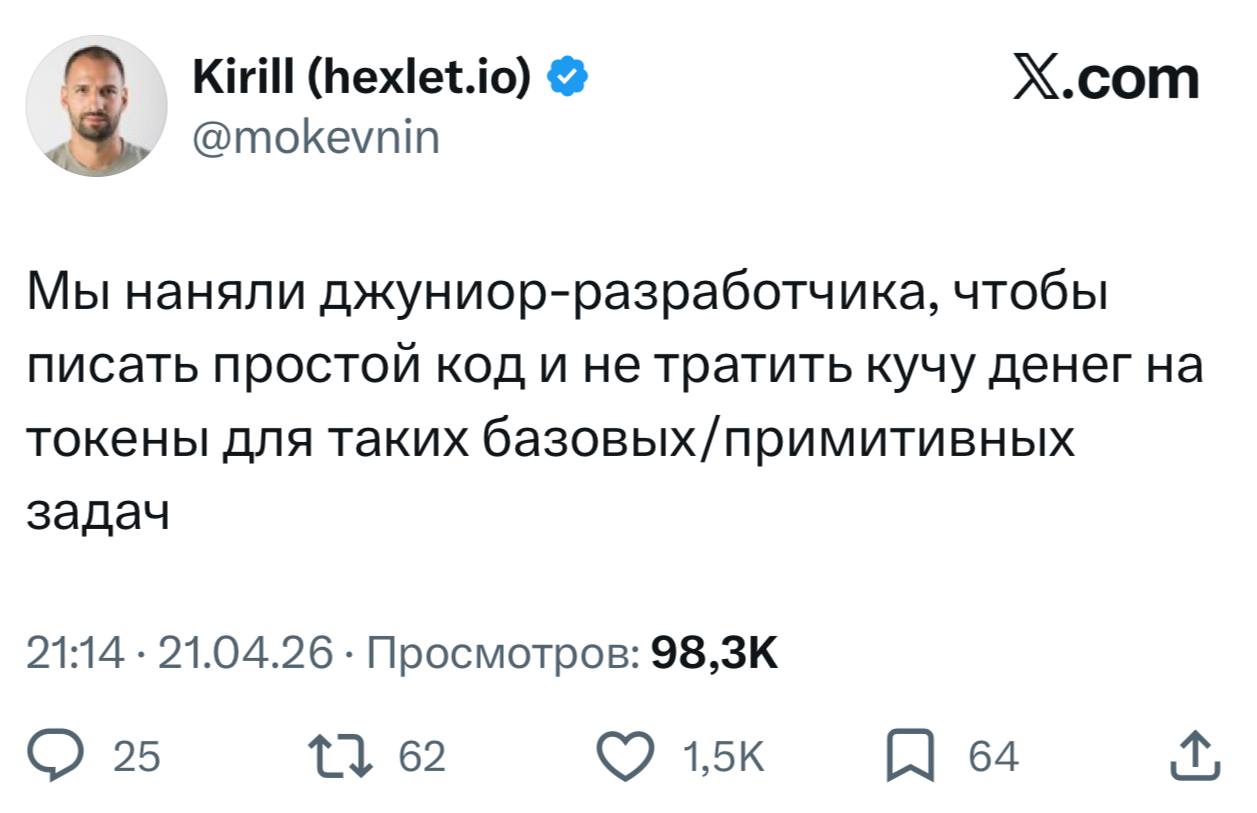Image resolution: width=1257 pixels, height=813 pixels.
Task: Click the 21.04.26 date
Action: [x=245, y=654]
